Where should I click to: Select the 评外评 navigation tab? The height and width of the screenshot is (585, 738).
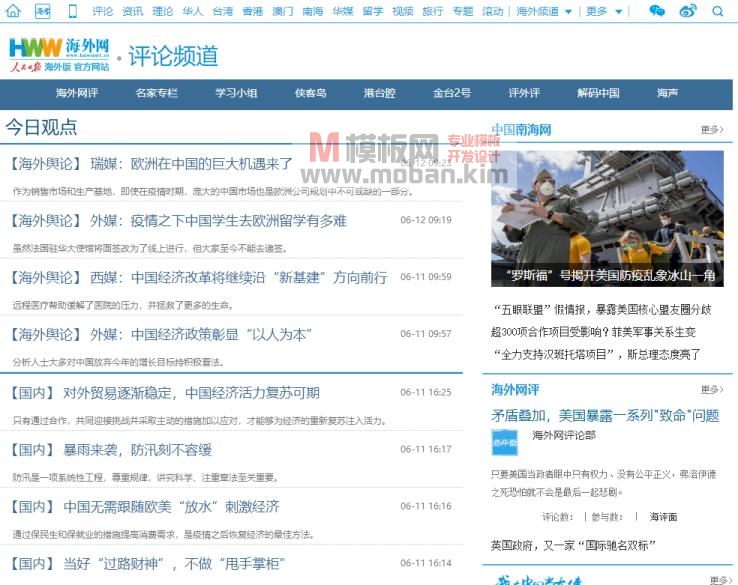pyautogui.click(x=524, y=93)
